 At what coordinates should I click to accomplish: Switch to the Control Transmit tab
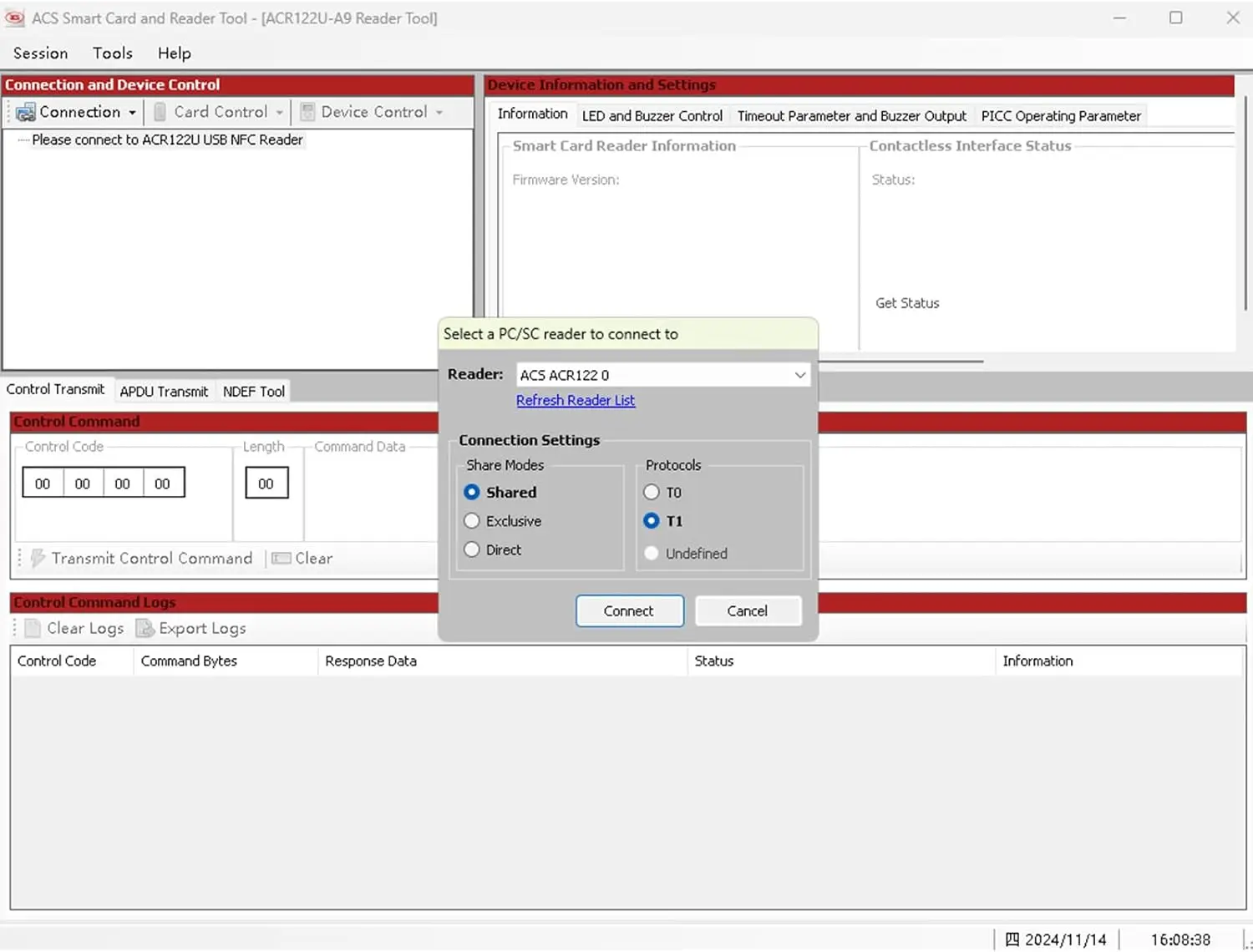click(x=56, y=389)
